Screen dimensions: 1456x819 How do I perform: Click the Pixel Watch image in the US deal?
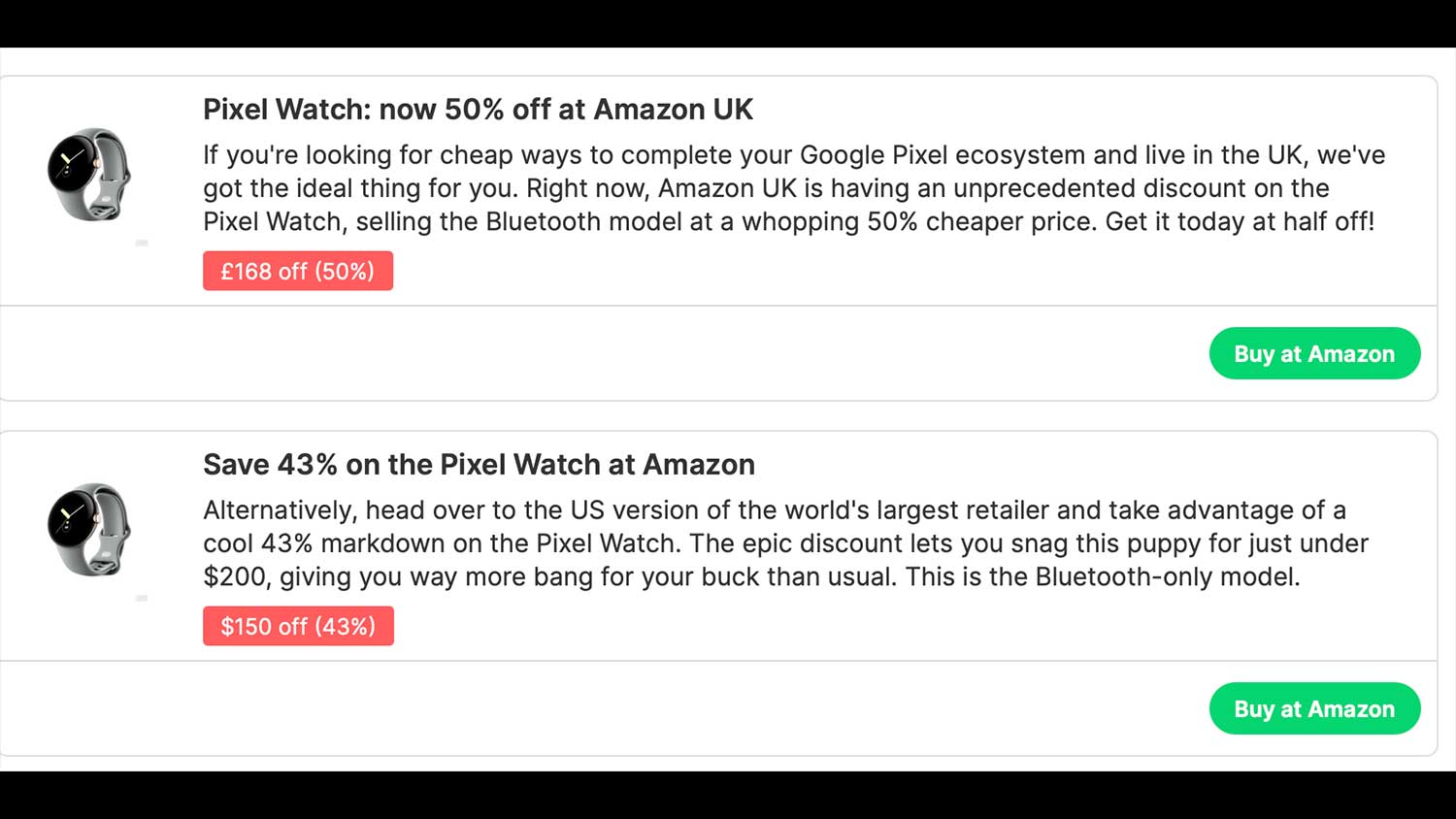(x=89, y=530)
